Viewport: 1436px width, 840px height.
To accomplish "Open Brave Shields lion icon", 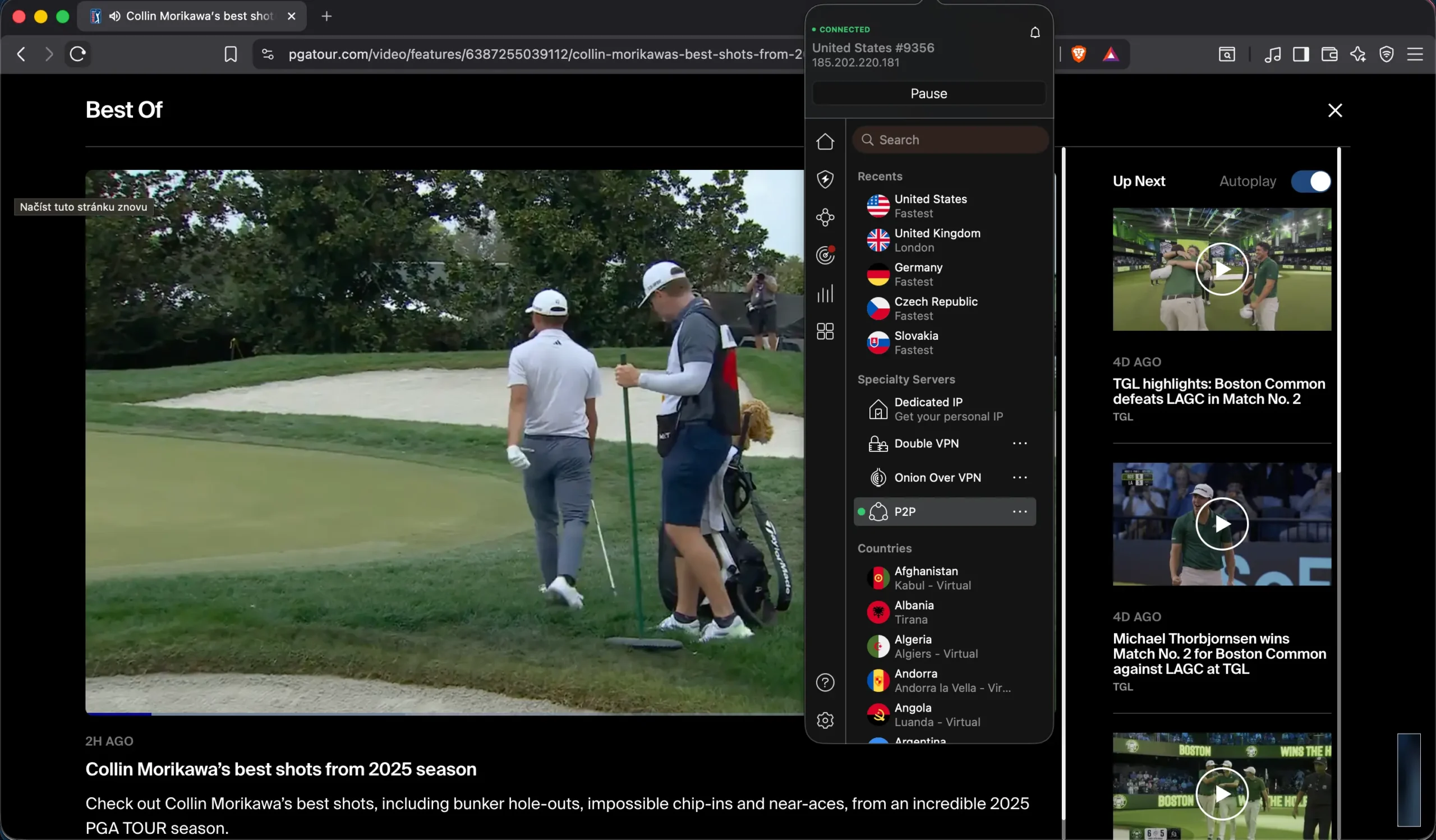I will coord(1078,54).
